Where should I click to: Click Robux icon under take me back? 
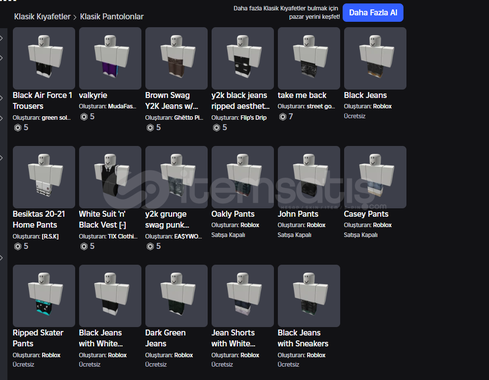[283, 117]
